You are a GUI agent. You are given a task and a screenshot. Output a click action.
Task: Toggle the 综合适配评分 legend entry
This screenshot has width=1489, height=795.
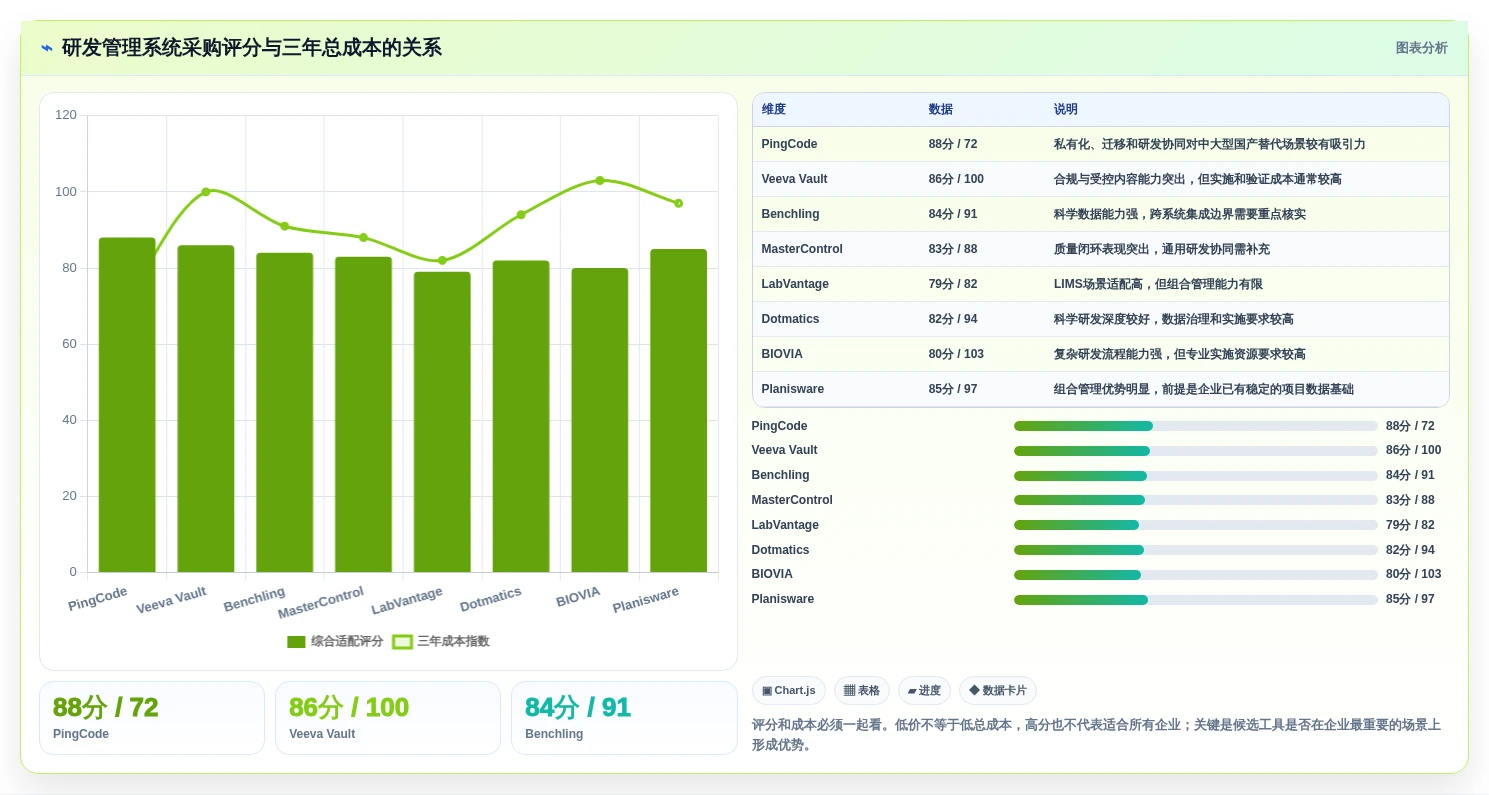pos(335,642)
